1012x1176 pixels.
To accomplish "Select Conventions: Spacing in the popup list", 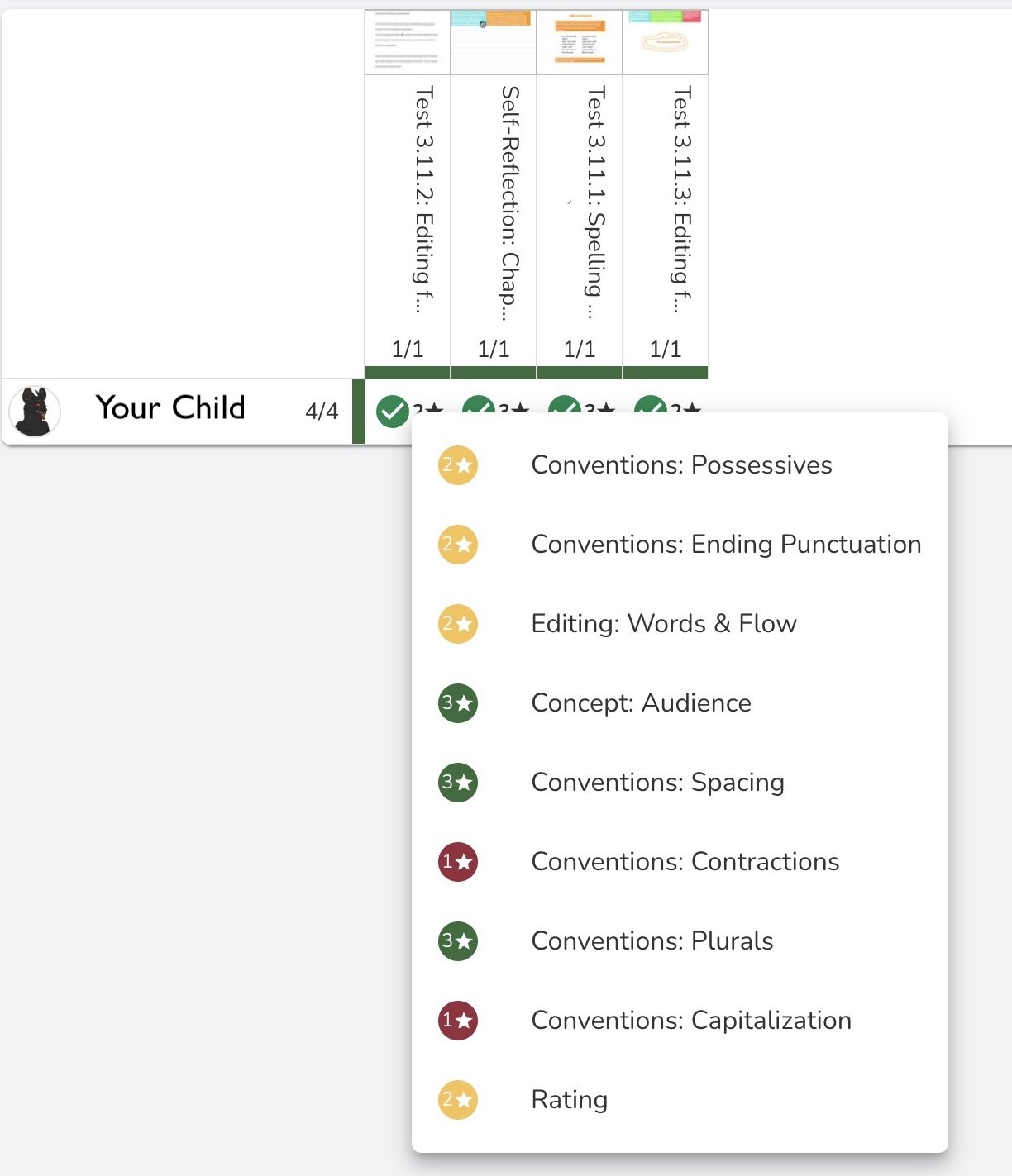I will (657, 783).
